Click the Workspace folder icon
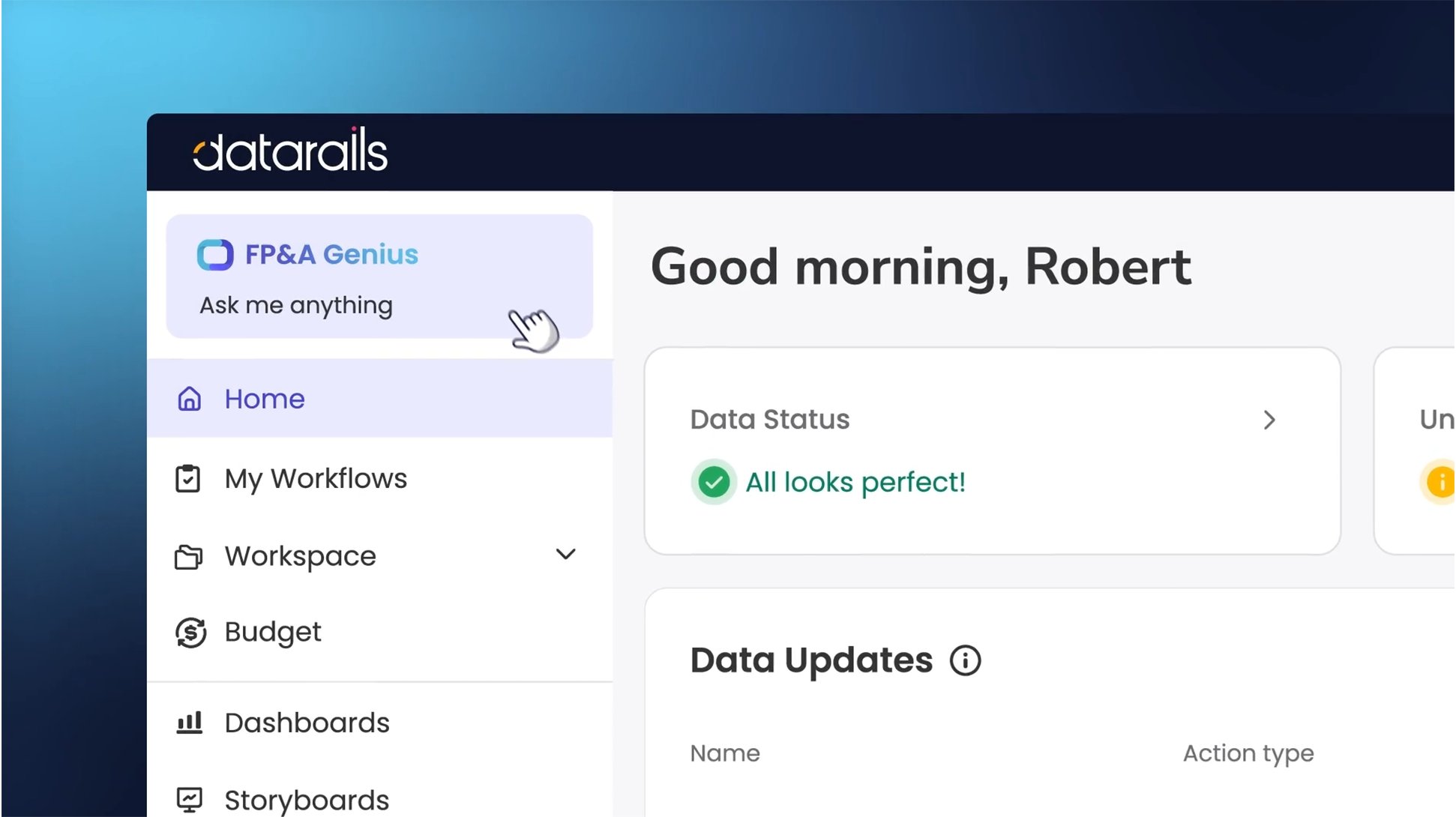The image size is (1456, 817). (x=189, y=557)
